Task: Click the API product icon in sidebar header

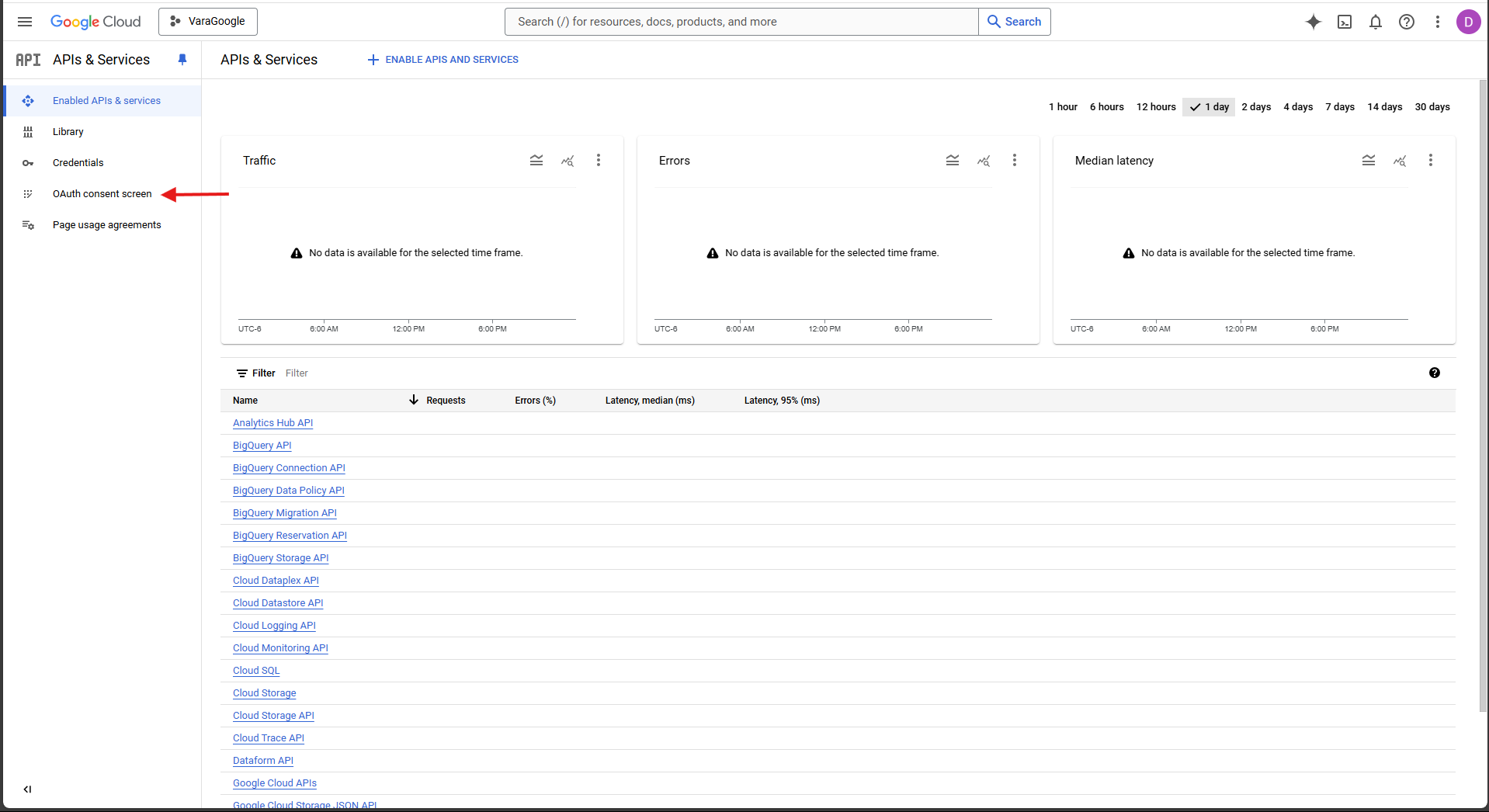Action: 29,60
